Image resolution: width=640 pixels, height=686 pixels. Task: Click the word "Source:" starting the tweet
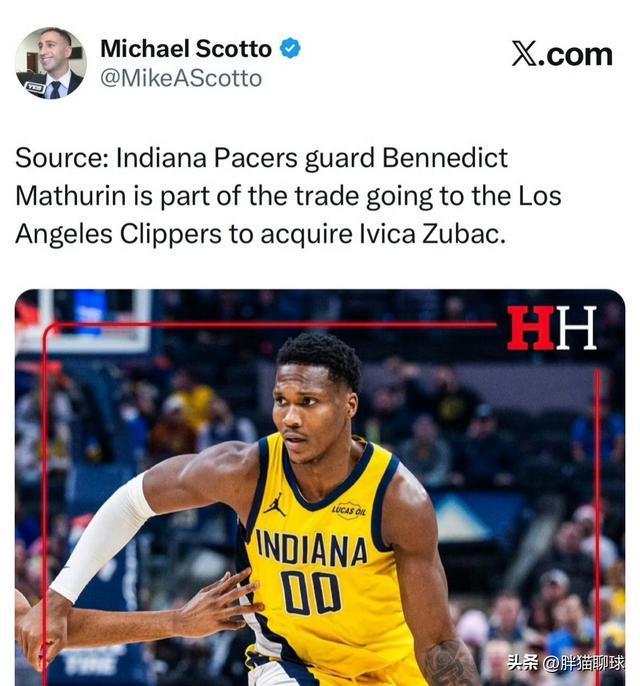pos(62,158)
